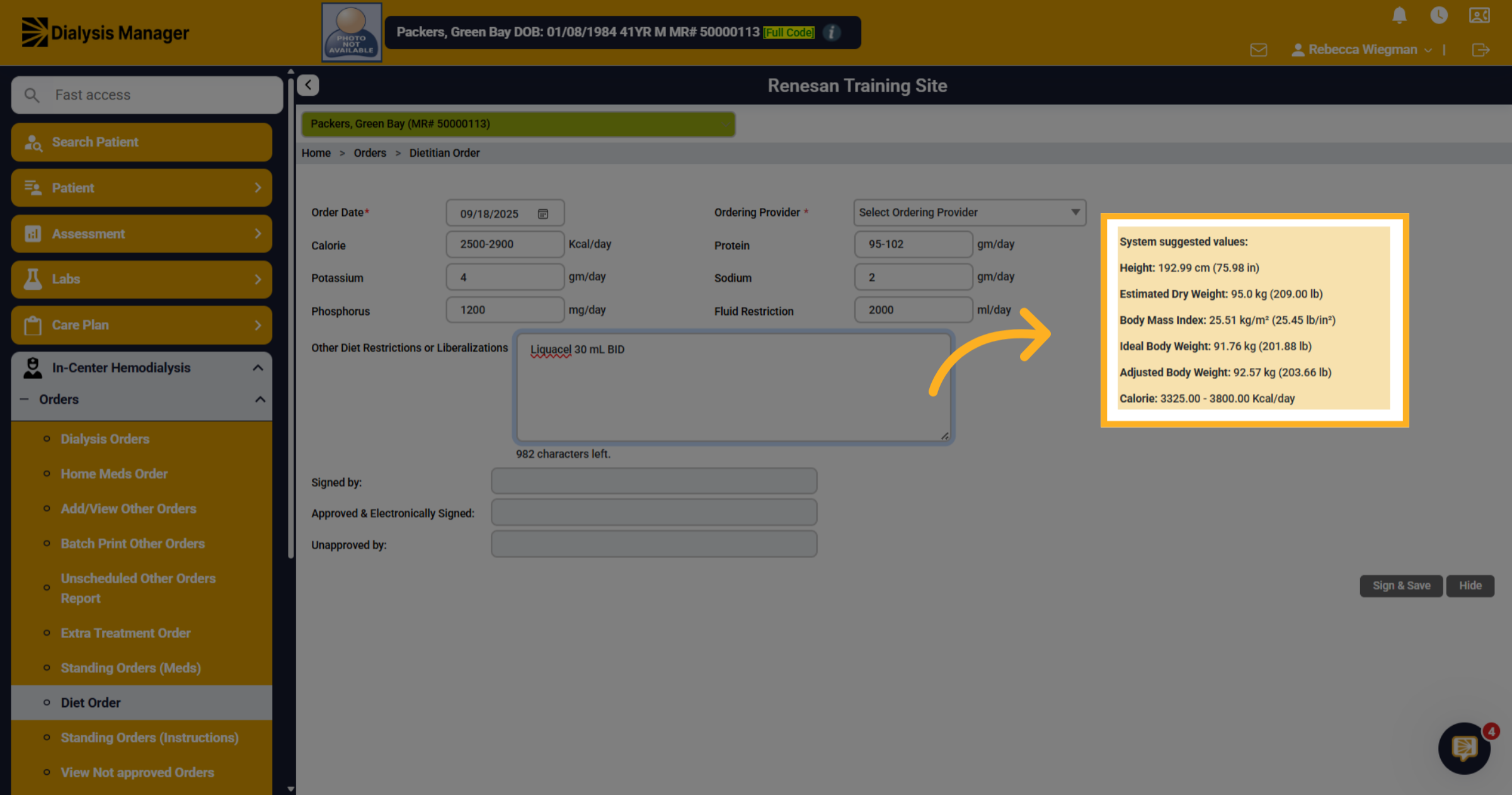This screenshot has height=795, width=1512.
Task: Collapse the Orders submenu chevron
Action: [x=260, y=399]
